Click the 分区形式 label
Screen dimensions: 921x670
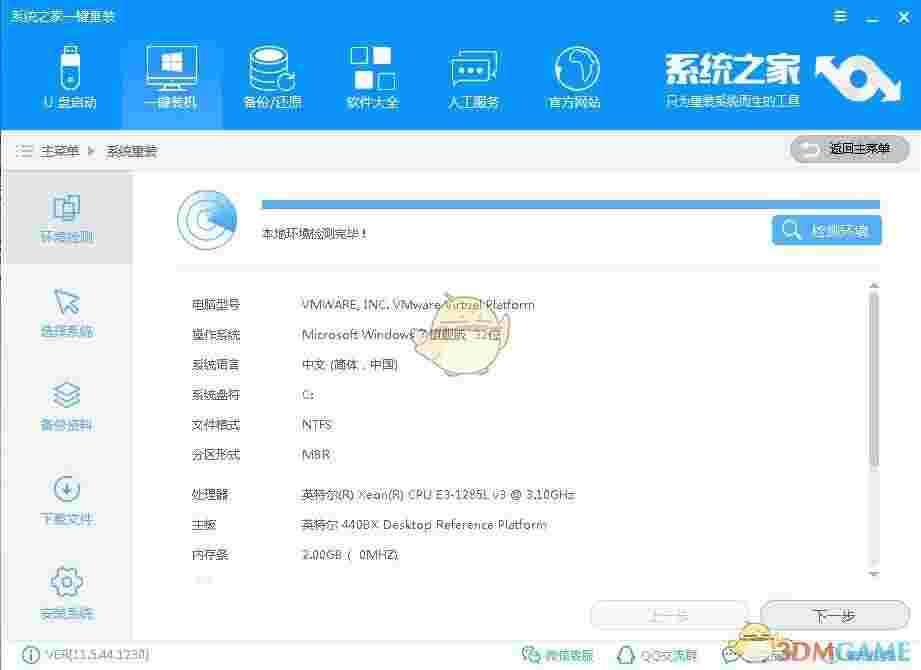click(216, 454)
